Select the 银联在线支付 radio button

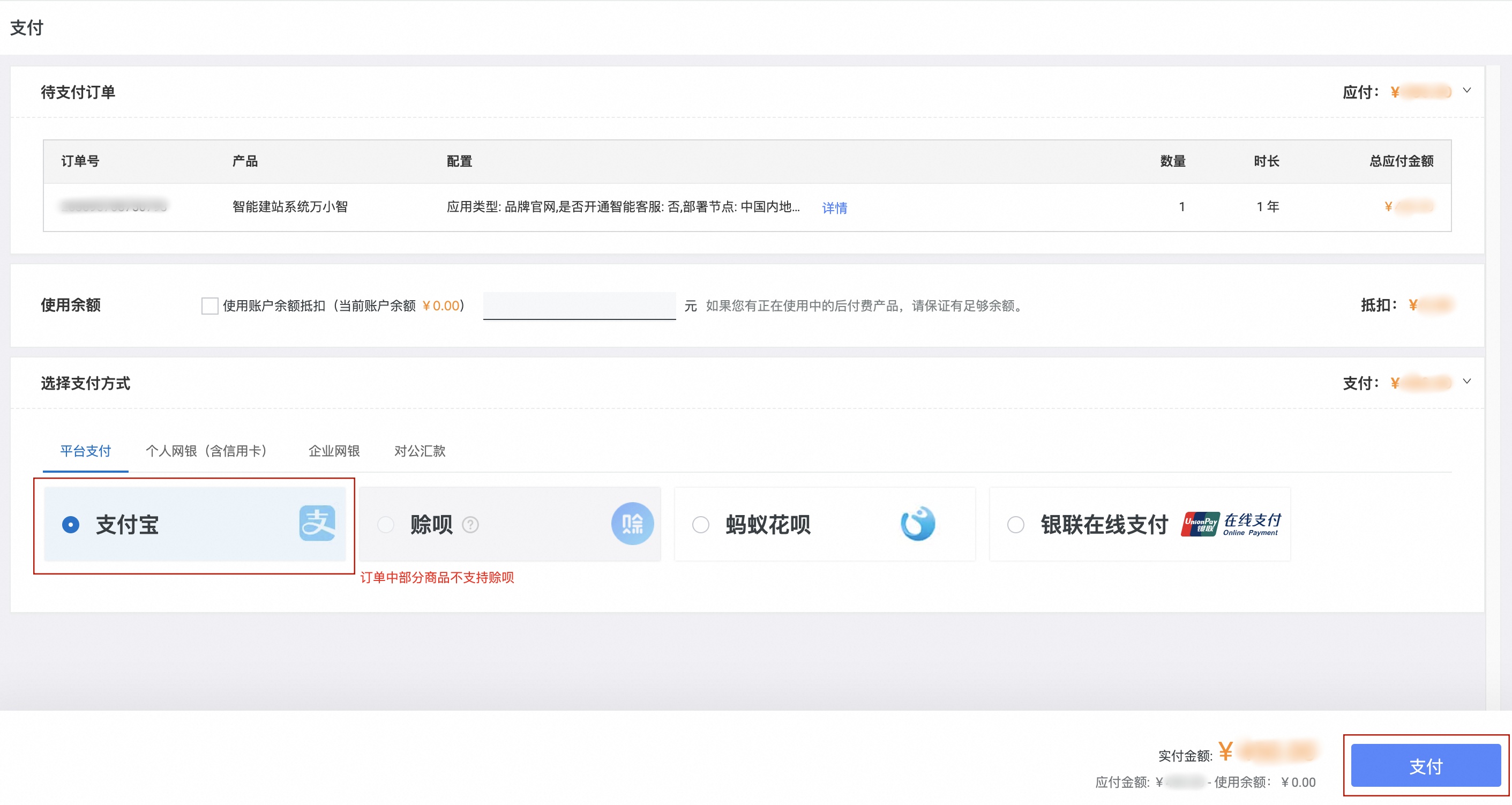coord(1015,525)
